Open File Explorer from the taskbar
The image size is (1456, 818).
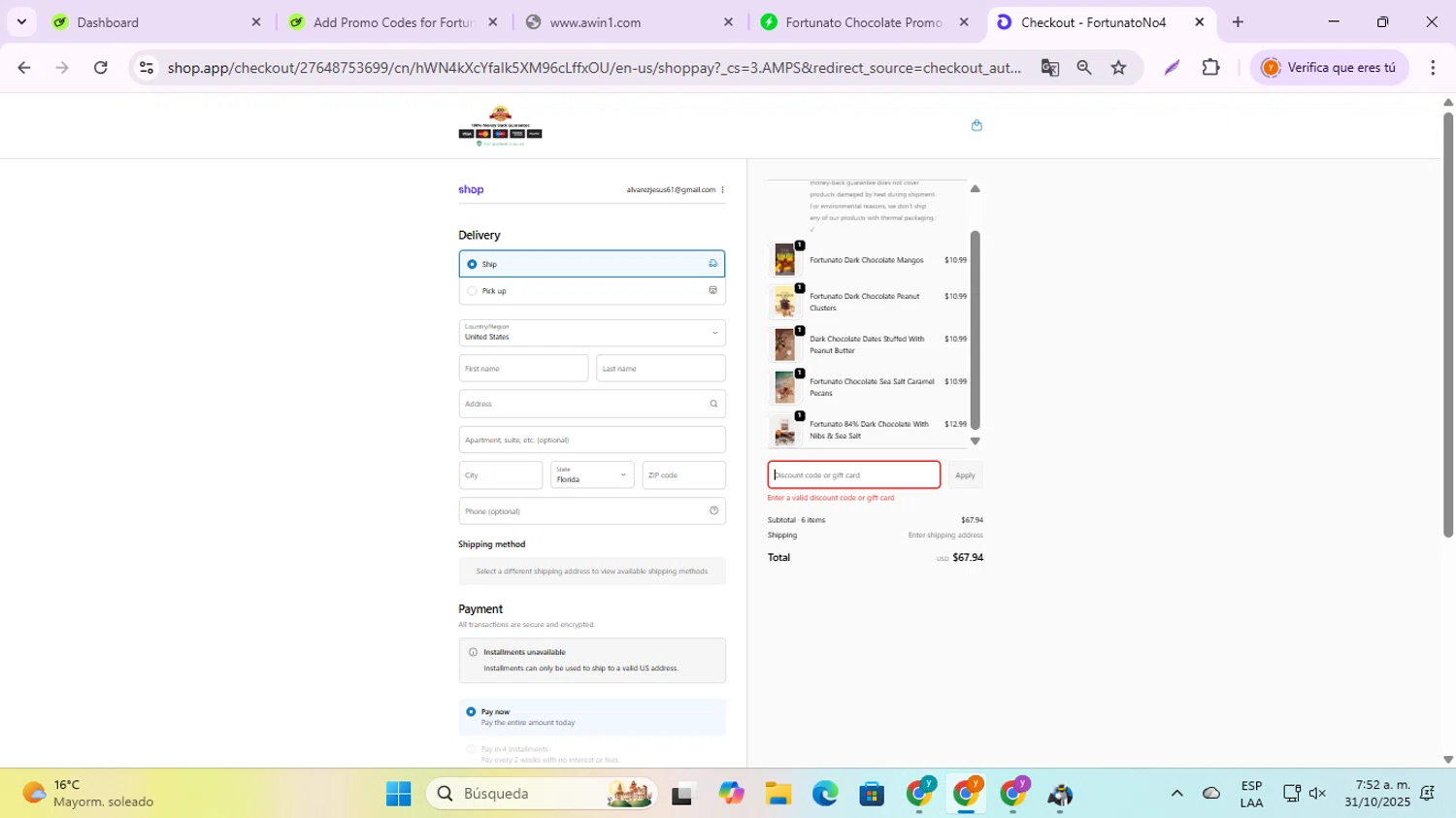tap(778, 794)
